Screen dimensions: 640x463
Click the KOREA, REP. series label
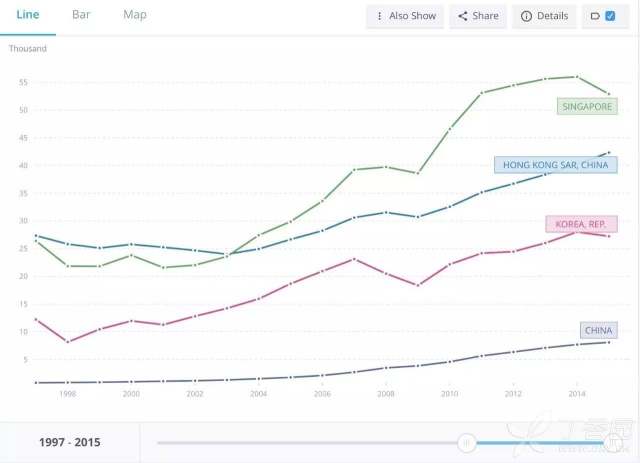tap(574, 224)
